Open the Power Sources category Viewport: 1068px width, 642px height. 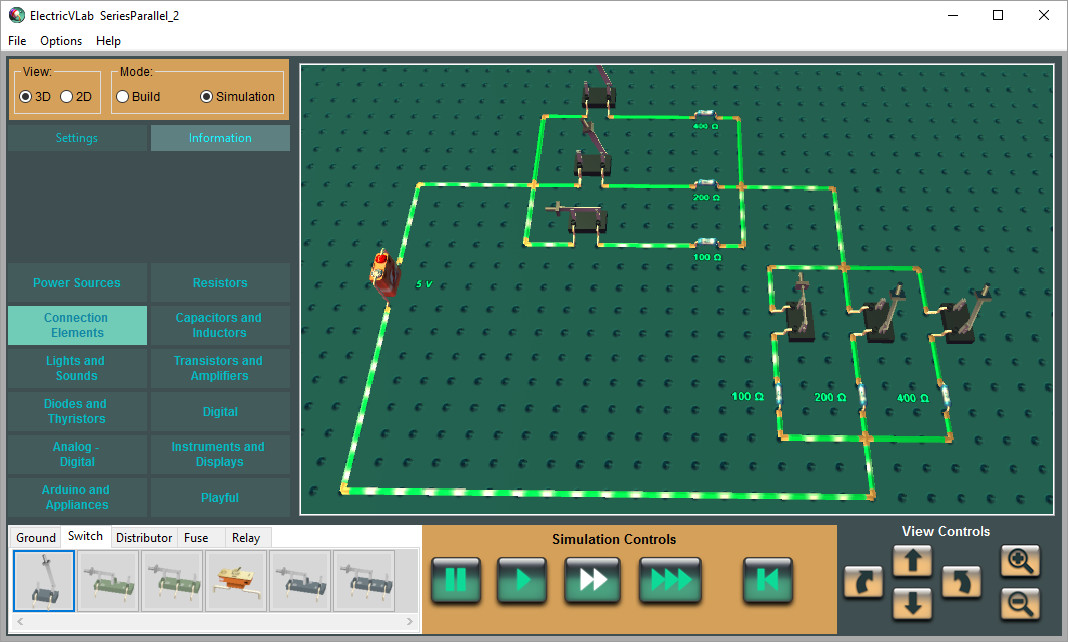coord(76,282)
